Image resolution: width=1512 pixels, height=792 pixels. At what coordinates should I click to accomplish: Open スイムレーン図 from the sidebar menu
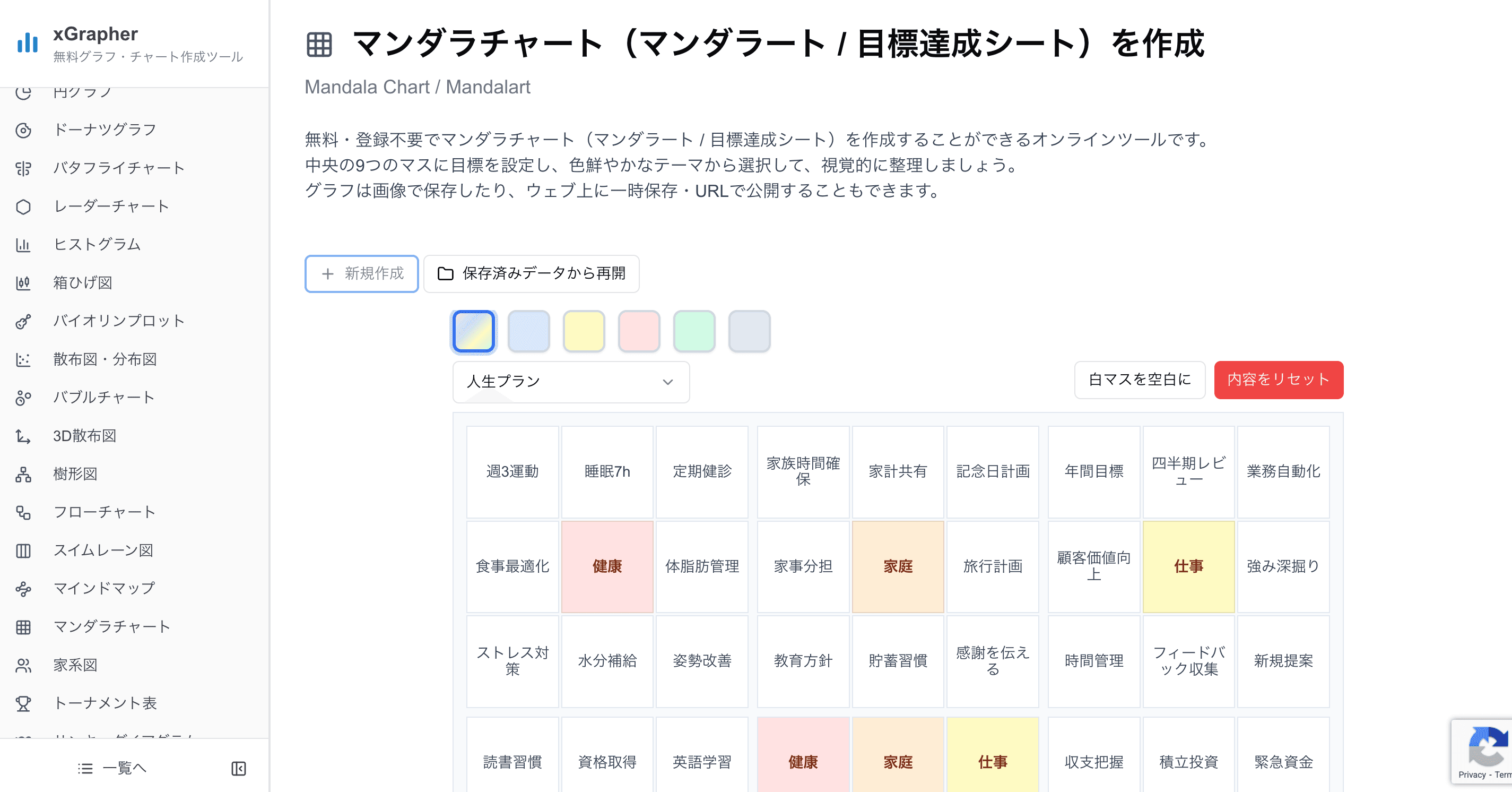click(103, 550)
